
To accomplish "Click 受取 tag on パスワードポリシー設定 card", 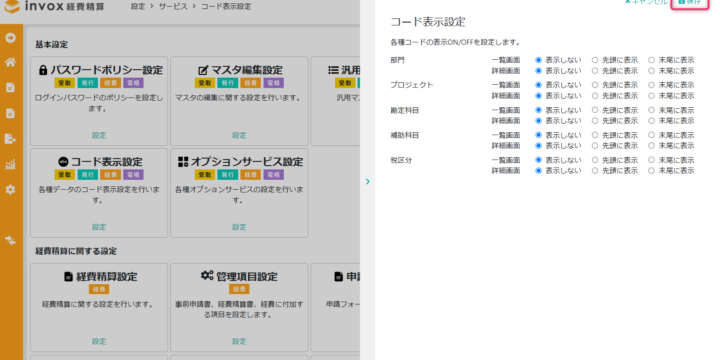I will [65, 83].
